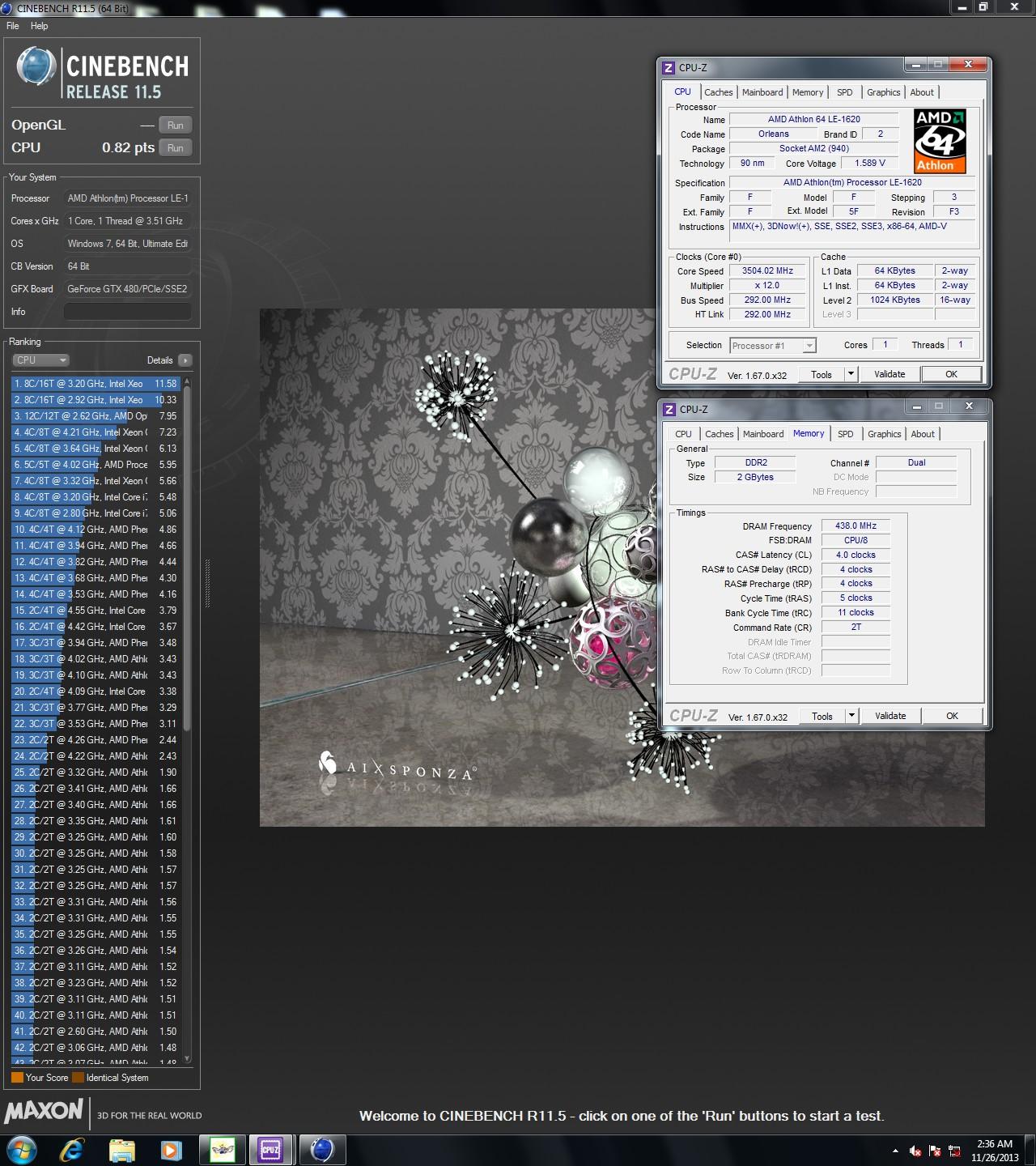Click Tools button in CPU-Z memory window

coord(822,716)
